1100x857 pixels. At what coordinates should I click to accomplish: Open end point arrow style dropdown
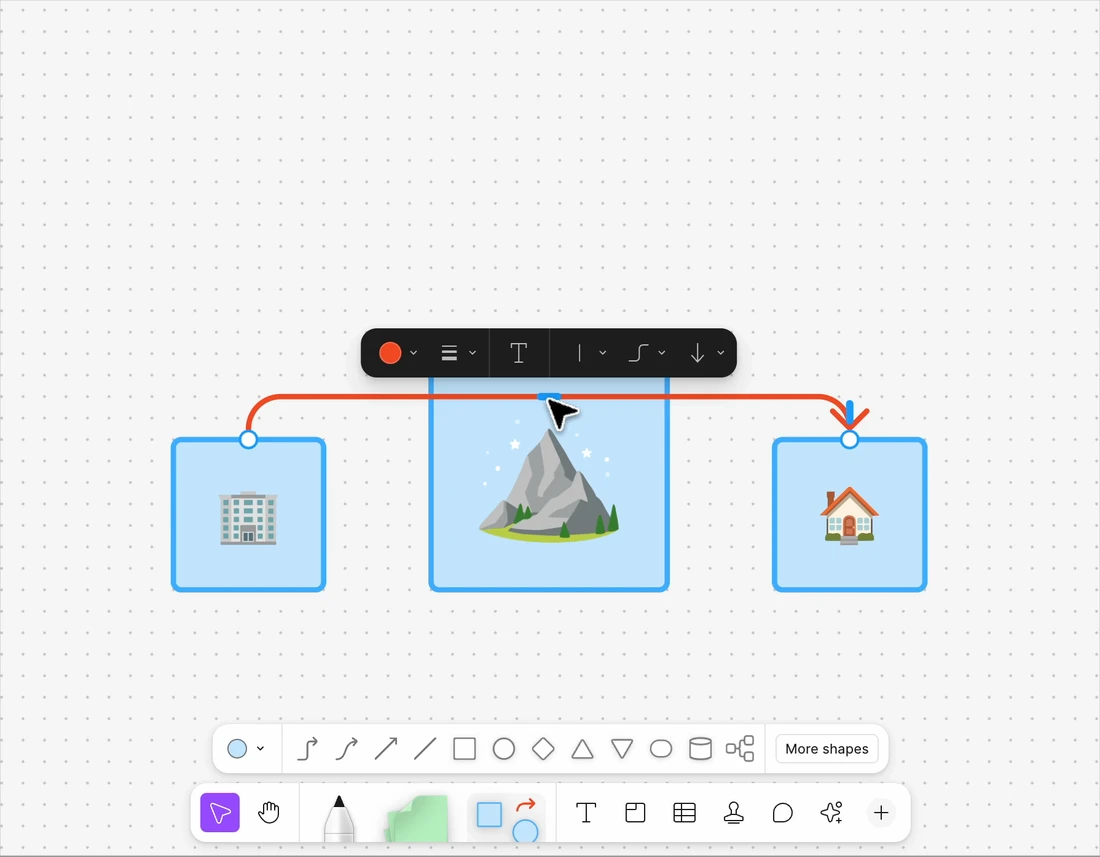[706, 353]
